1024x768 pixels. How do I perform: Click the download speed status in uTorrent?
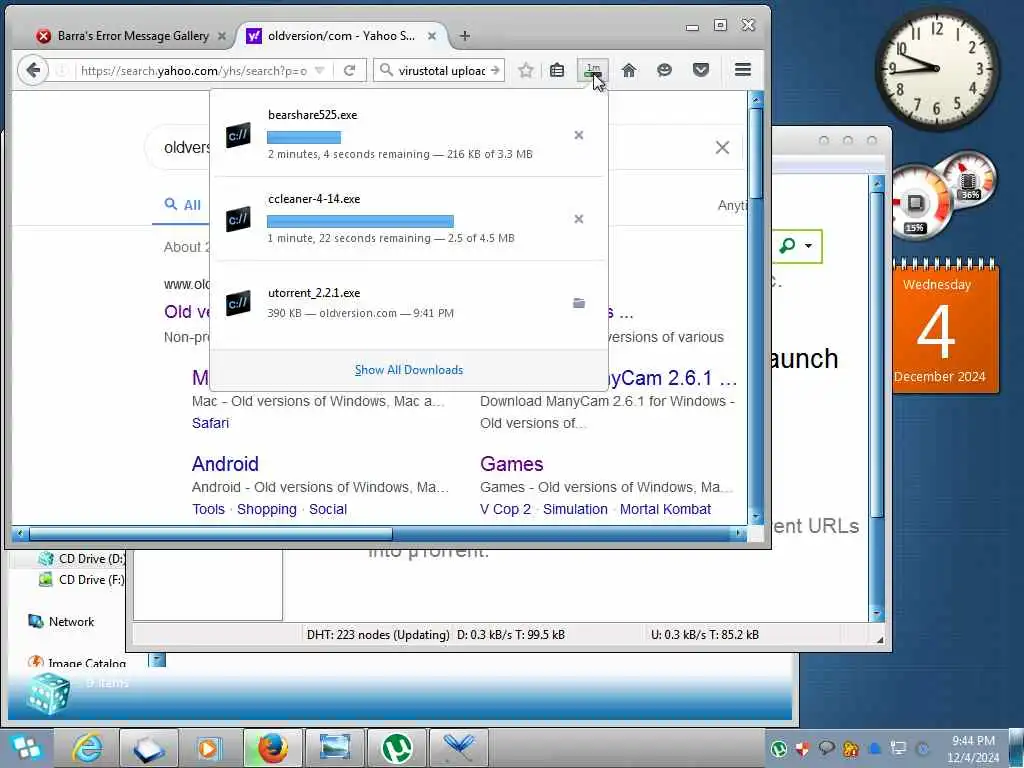pyautogui.click(x=511, y=635)
